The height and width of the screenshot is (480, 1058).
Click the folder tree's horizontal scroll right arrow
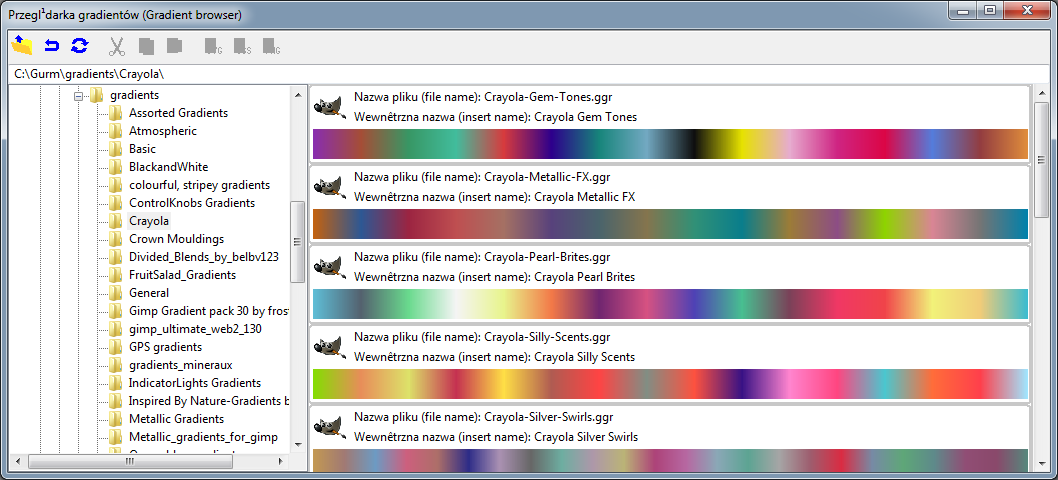click(282, 462)
